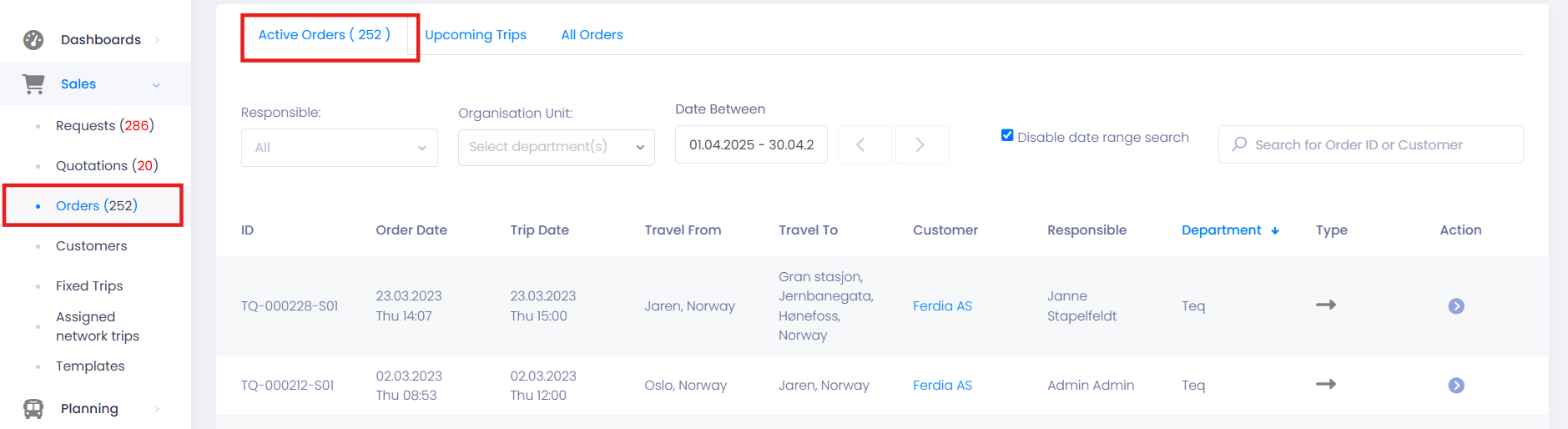Click the Search for Order ID or Customer field
This screenshot has height=429, width=1568.
(x=1370, y=144)
